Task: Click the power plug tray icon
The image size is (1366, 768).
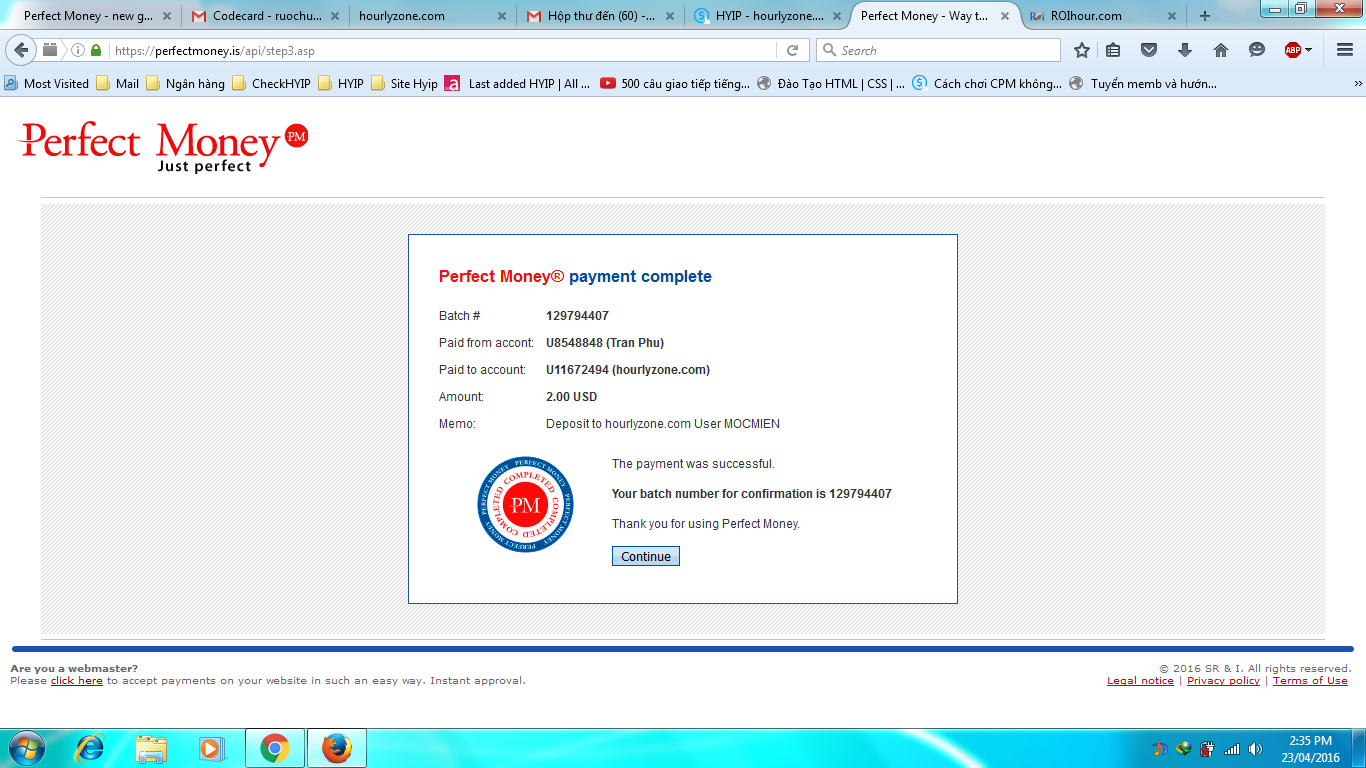Action: point(1208,749)
